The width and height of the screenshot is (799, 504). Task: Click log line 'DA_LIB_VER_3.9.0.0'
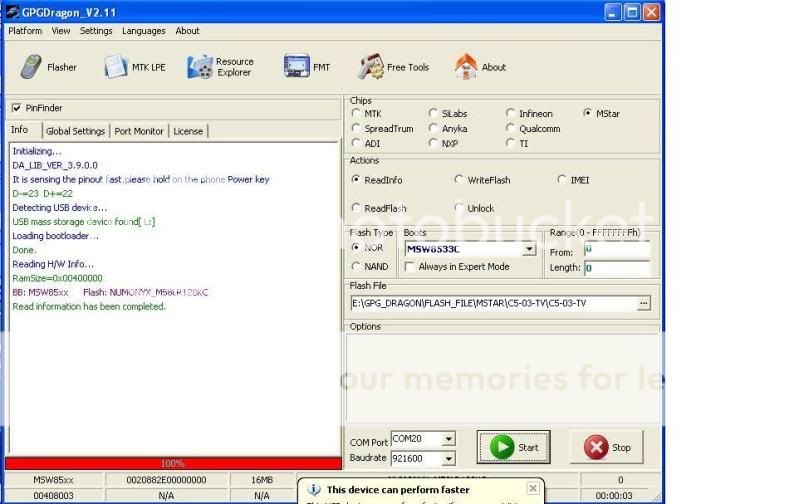[55, 165]
